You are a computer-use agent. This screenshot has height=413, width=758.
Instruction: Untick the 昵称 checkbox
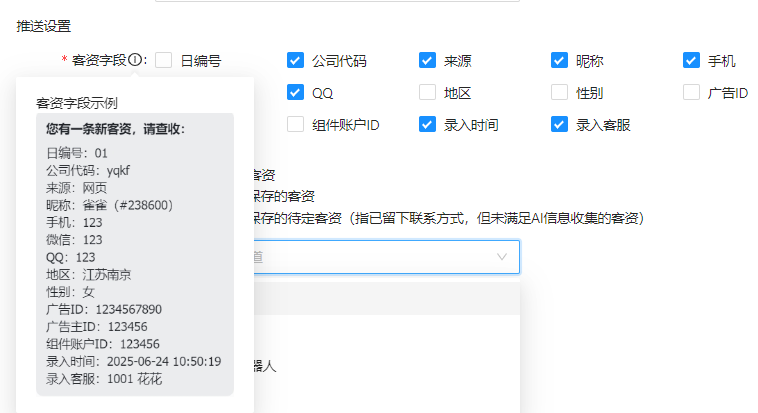(559, 60)
